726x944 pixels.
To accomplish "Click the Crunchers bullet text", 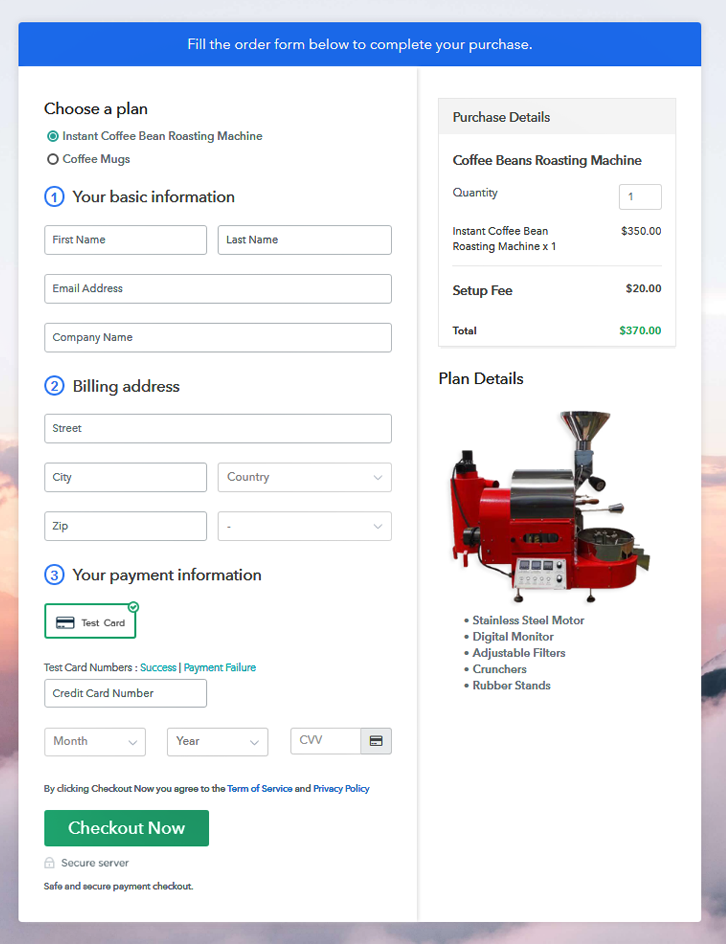I will [500, 669].
